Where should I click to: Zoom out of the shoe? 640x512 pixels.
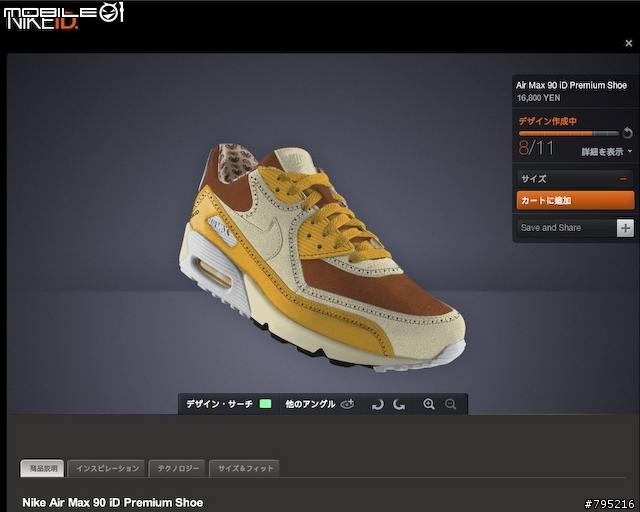click(451, 404)
